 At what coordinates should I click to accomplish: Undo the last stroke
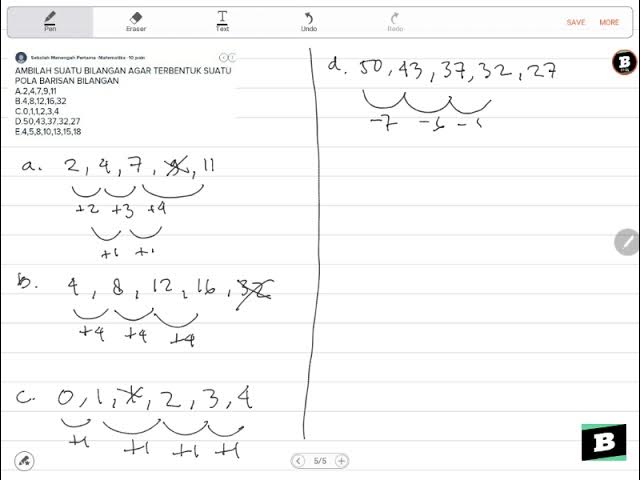(x=309, y=22)
